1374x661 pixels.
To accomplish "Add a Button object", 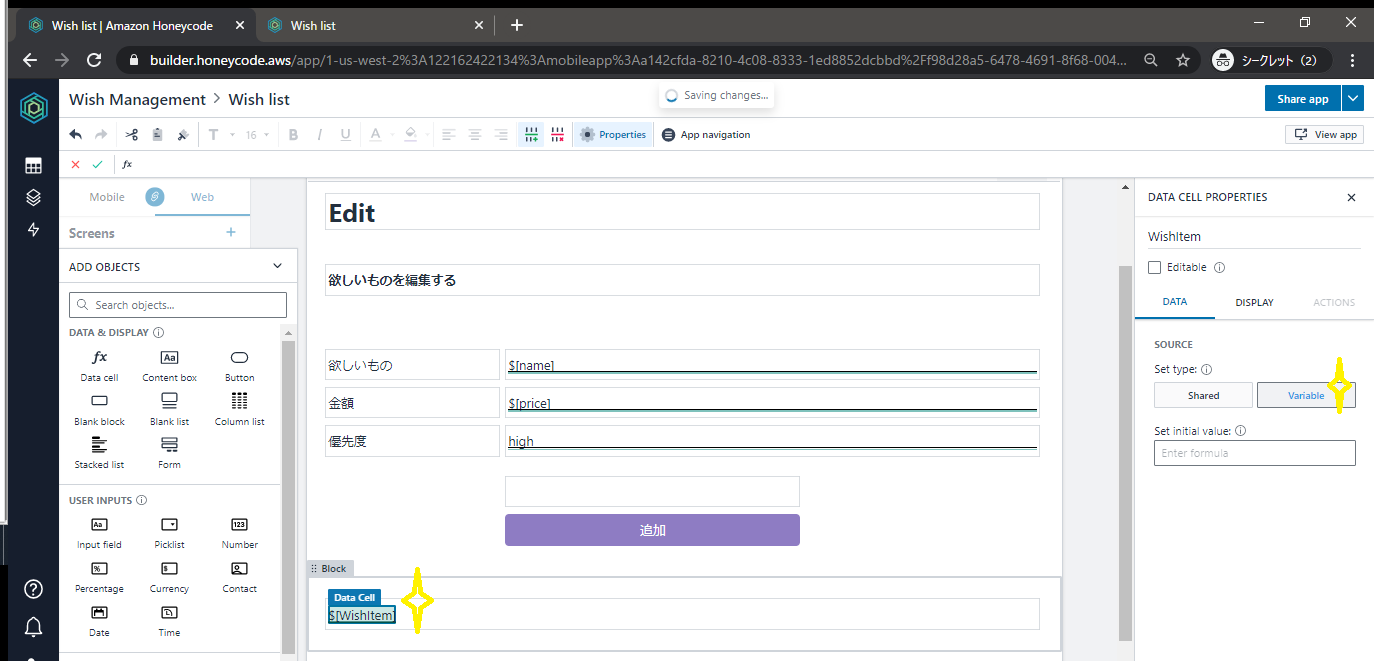I will [x=239, y=366].
